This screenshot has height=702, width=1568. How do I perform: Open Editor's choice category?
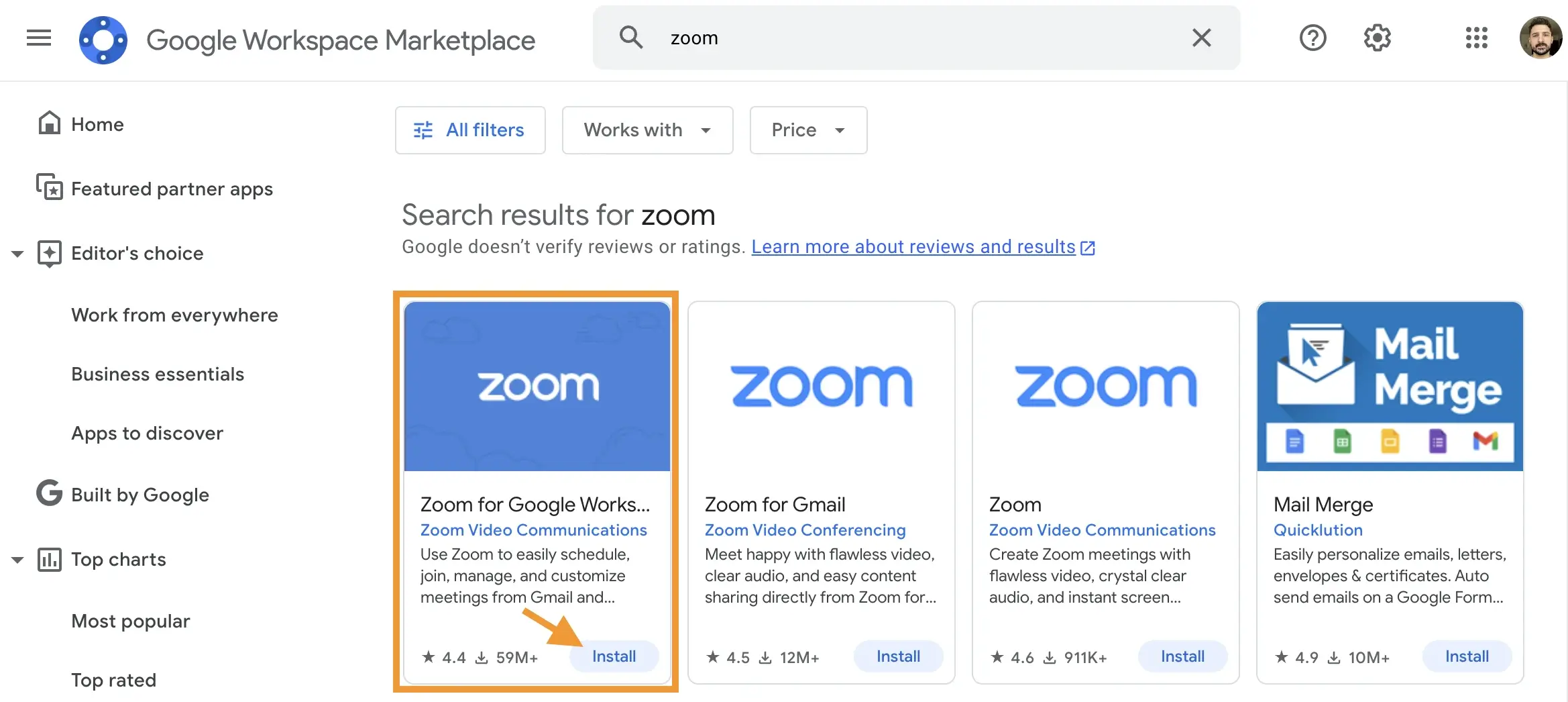(137, 253)
